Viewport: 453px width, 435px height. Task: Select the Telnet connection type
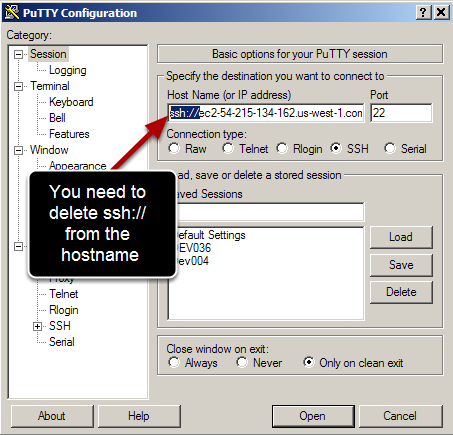228,149
